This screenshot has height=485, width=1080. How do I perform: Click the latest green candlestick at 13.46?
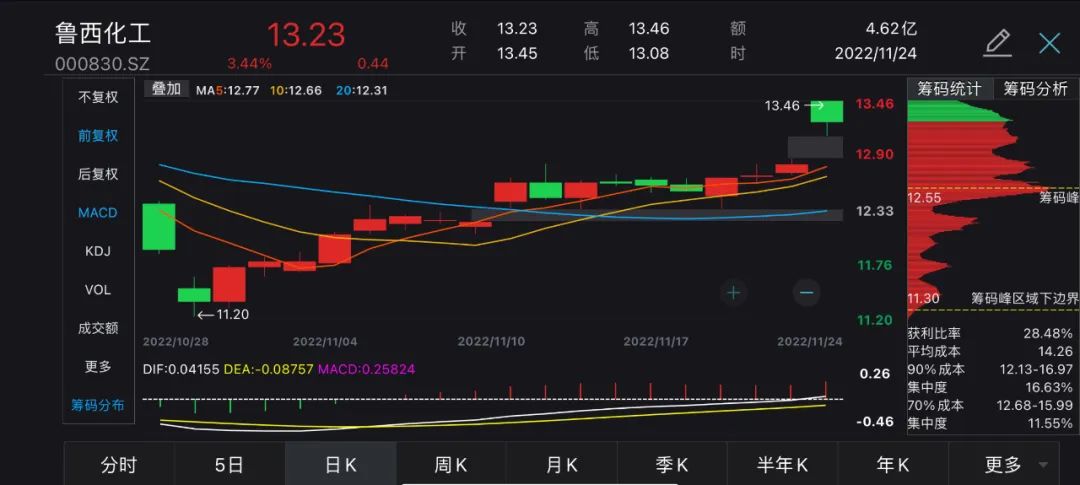coord(826,111)
